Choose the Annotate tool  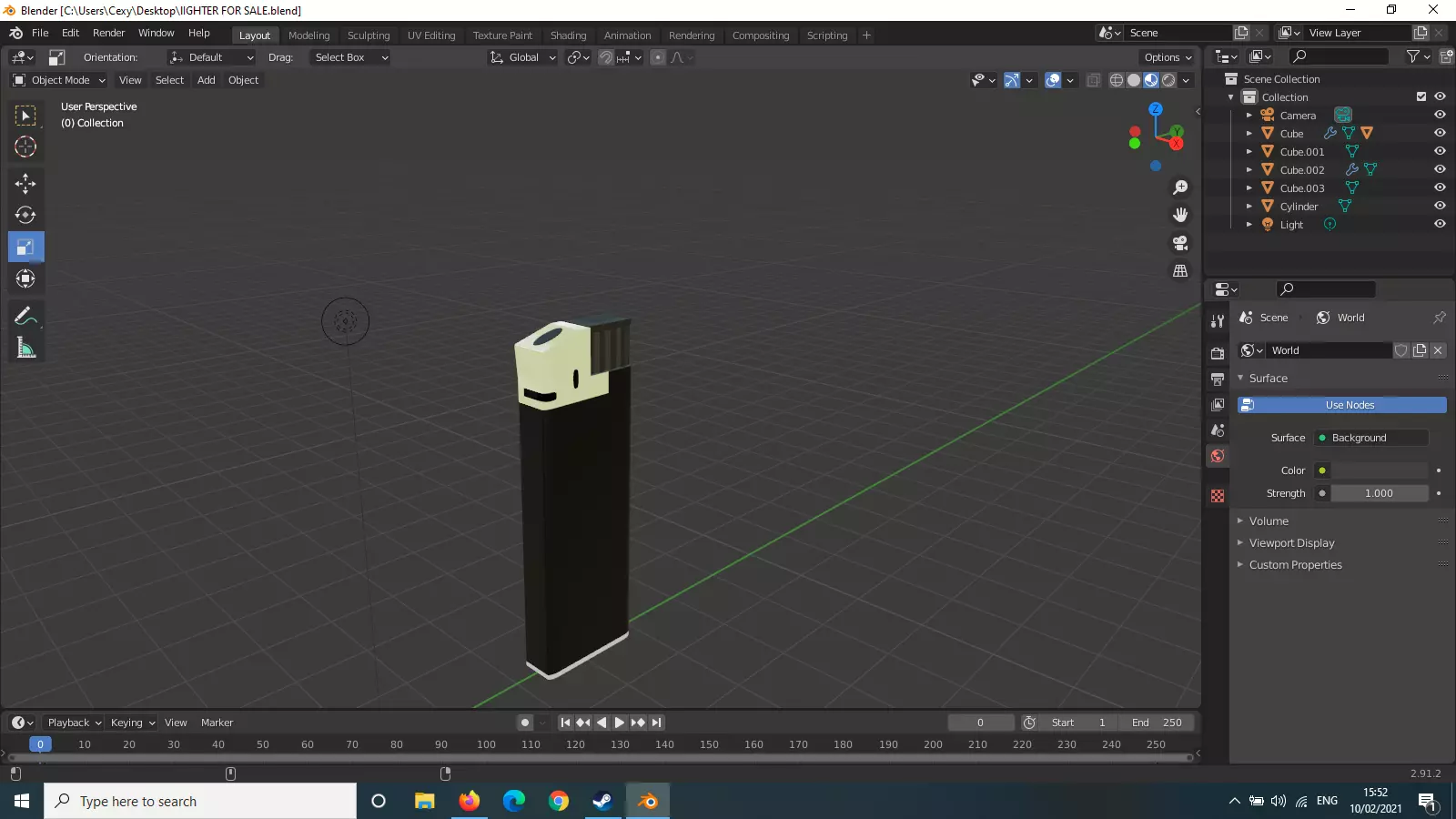[25, 317]
